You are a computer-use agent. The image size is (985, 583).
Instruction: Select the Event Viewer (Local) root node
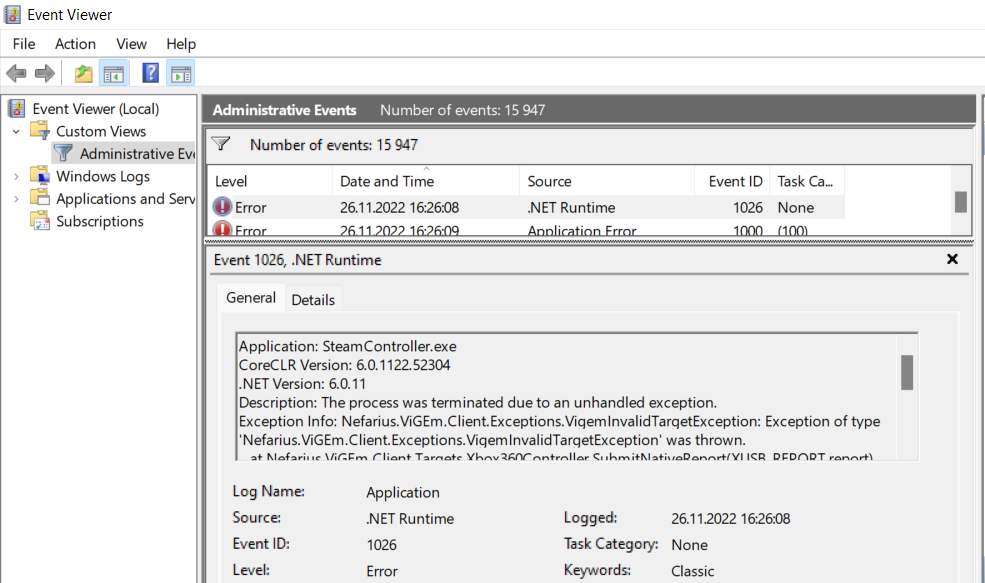click(x=95, y=109)
